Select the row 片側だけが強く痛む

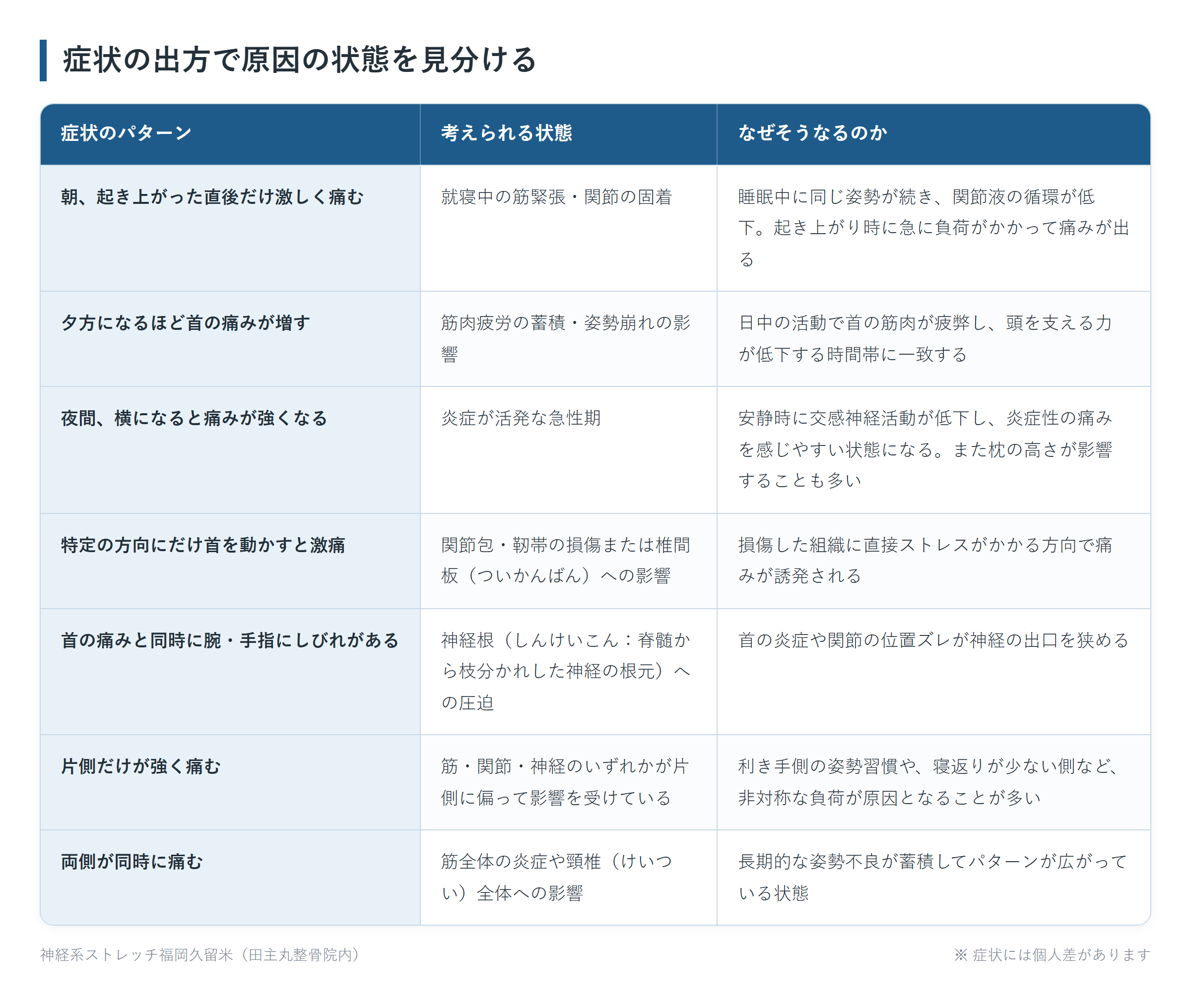click(595, 782)
